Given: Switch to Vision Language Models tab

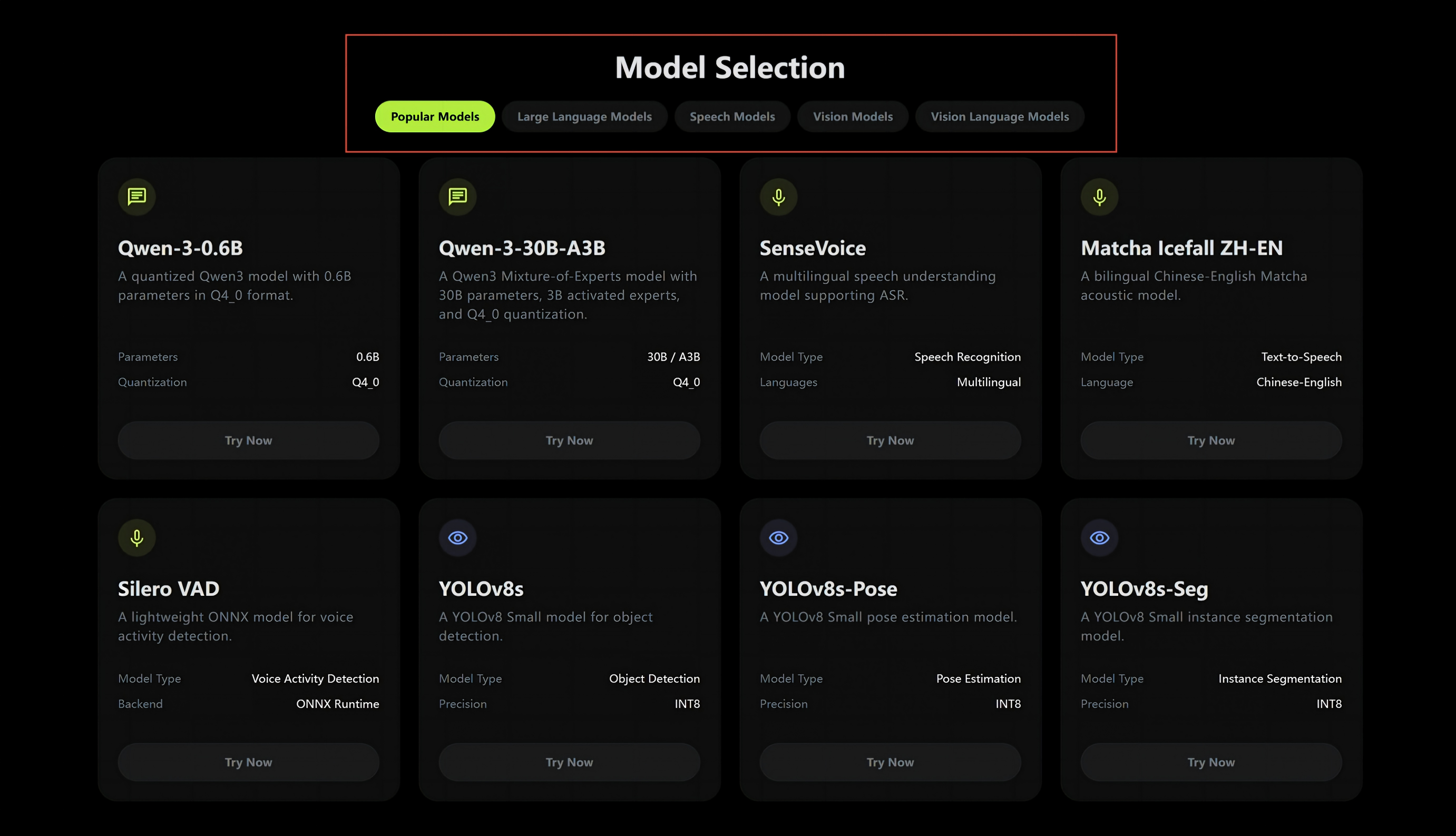Looking at the screenshot, I should [999, 116].
